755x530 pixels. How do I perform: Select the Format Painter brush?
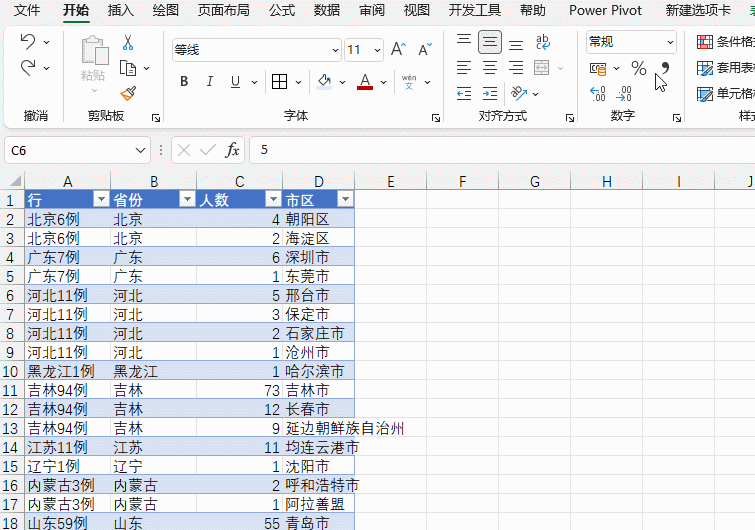point(128,93)
